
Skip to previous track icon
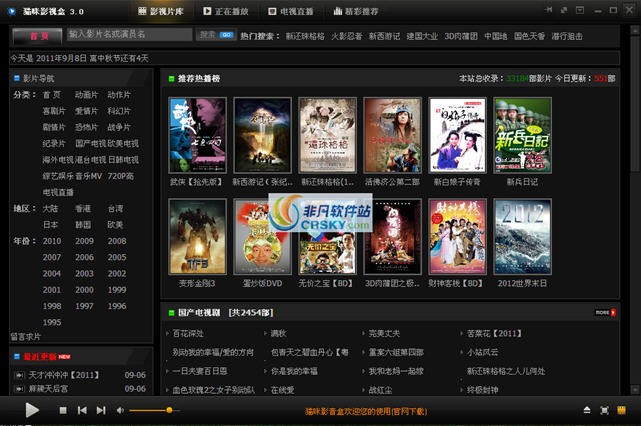(x=82, y=410)
